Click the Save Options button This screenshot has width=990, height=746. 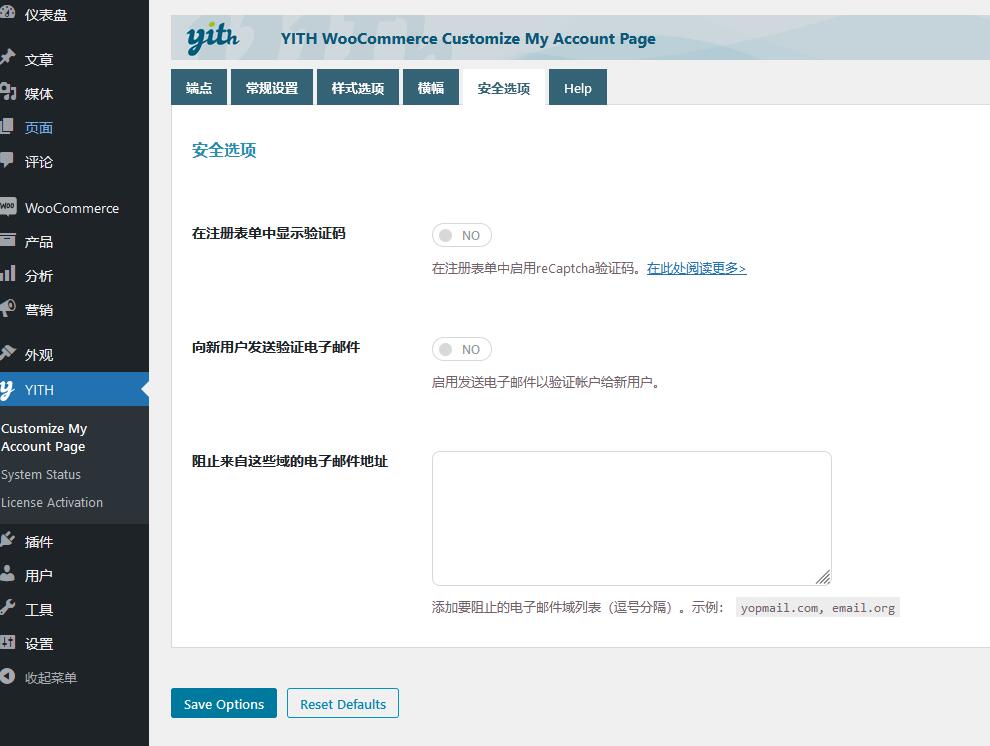pos(224,704)
